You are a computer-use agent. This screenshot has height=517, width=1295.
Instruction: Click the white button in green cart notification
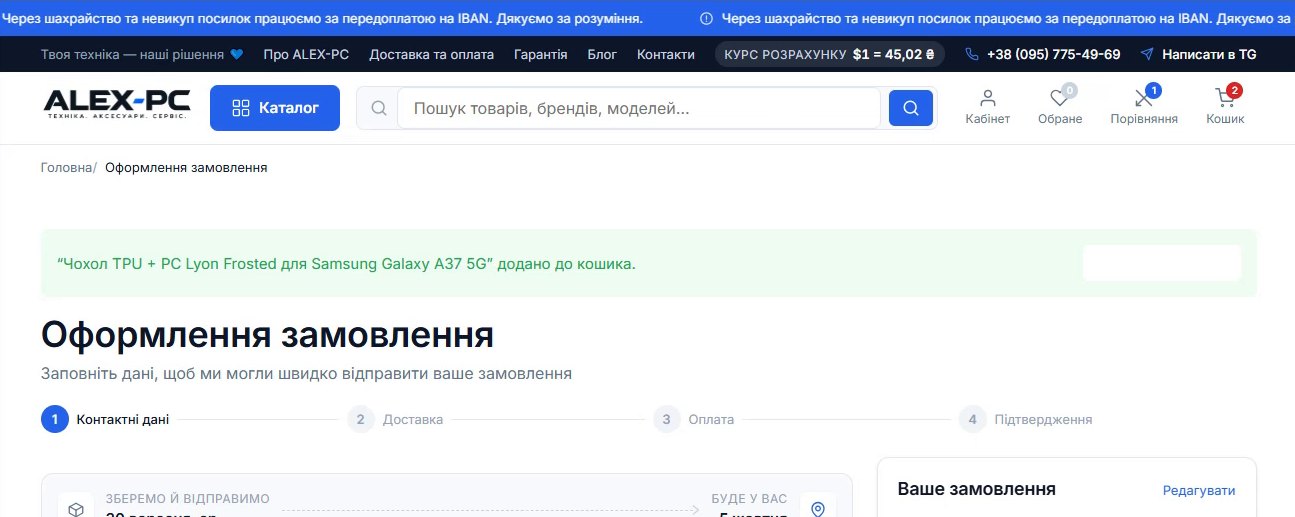coord(1161,263)
